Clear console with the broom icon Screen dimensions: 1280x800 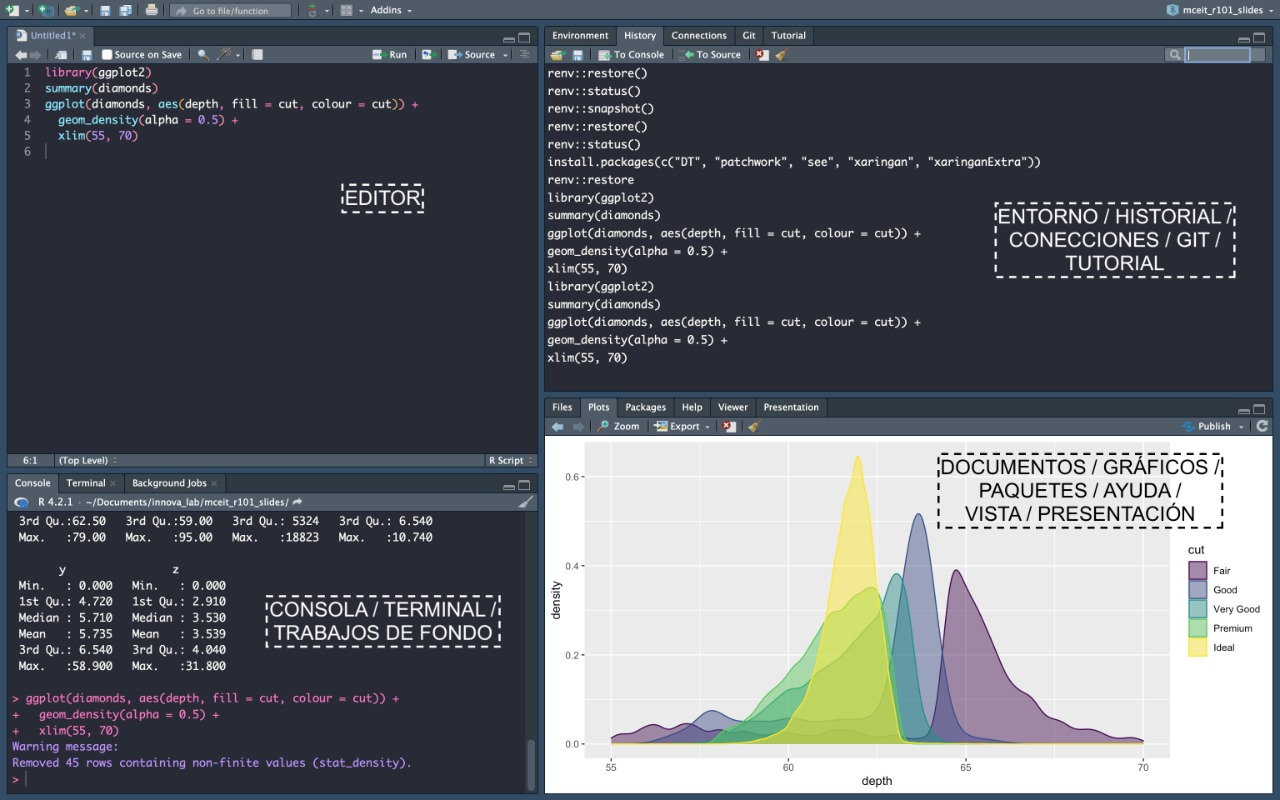point(526,502)
